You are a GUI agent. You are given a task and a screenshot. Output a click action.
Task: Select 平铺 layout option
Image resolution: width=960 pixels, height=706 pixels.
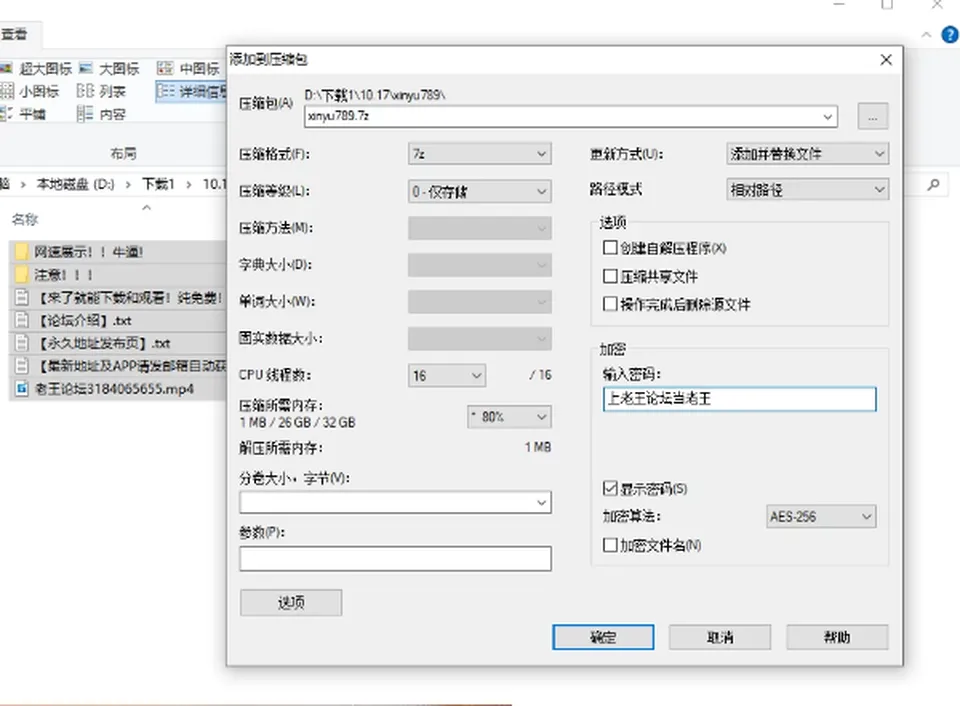(24, 114)
